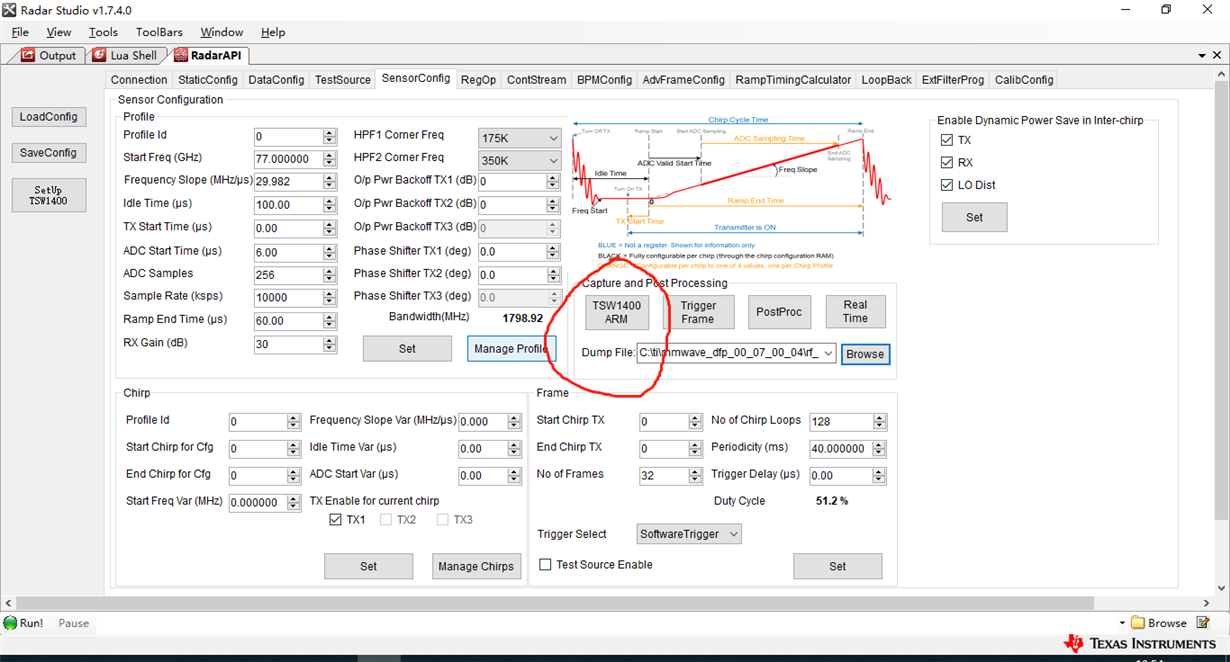Click Set in the Profile section
Image resolution: width=1230 pixels, height=662 pixels.
[x=407, y=348]
